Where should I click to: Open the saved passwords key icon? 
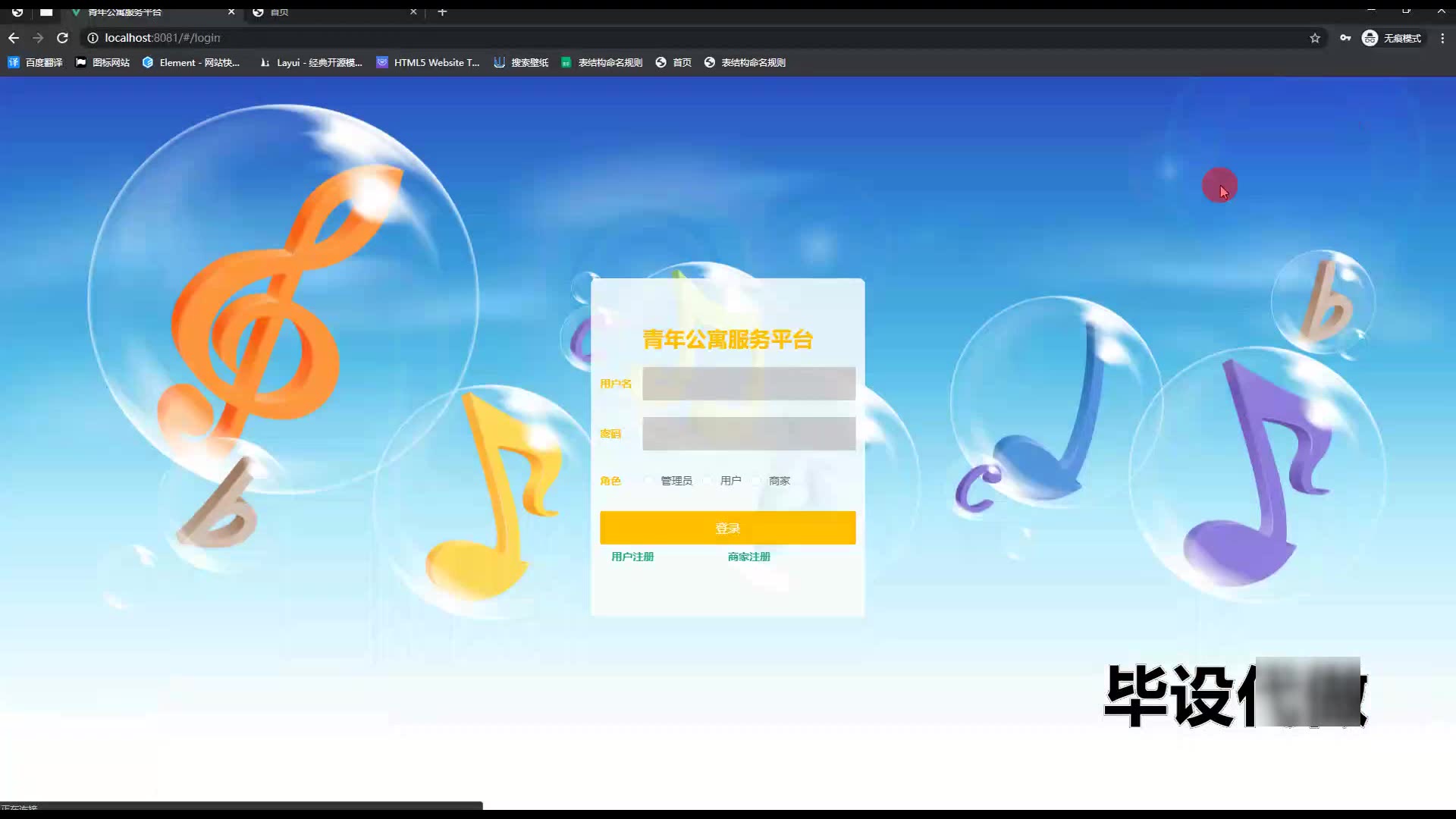click(1345, 38)
